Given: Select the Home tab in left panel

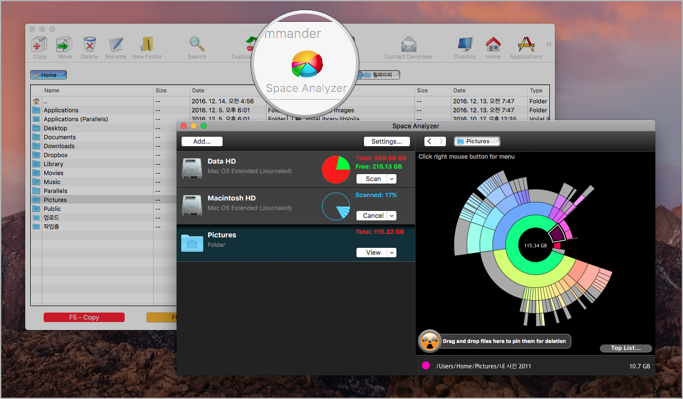Looking at the screenshot, I should click(x=48, y=75).
